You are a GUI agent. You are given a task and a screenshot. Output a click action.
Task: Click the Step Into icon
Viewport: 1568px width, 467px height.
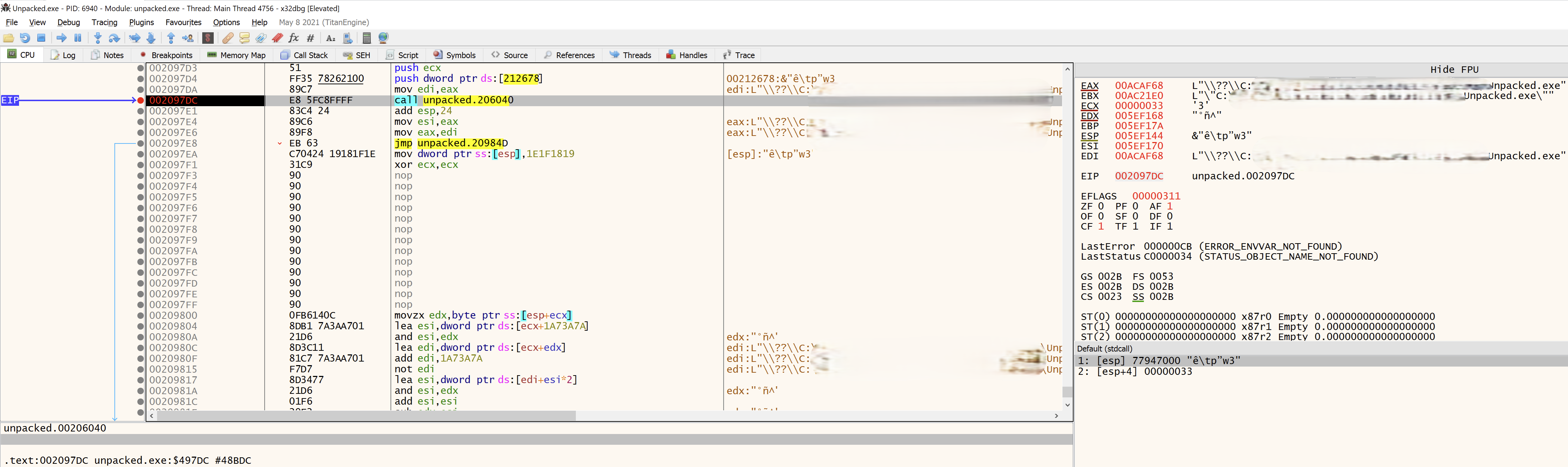(98, 38)
